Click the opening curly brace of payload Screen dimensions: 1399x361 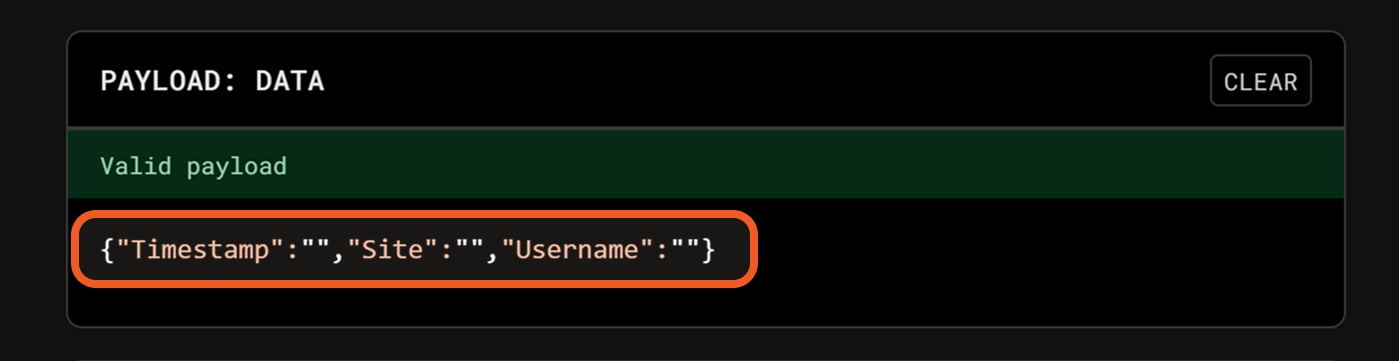[x=108, y=250]
